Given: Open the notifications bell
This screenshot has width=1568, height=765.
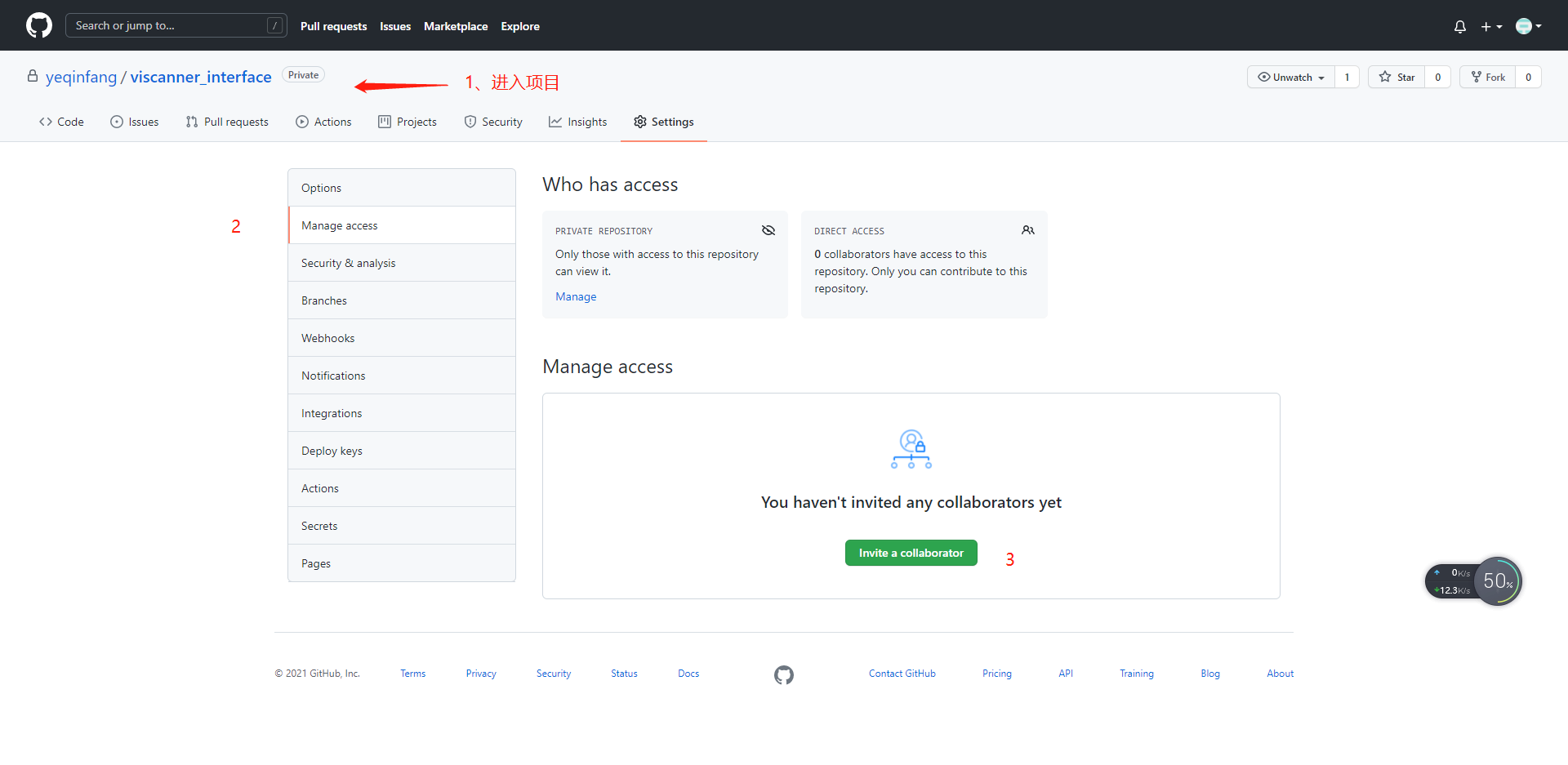Looking at the screenshot, I should pos(1460,26).
